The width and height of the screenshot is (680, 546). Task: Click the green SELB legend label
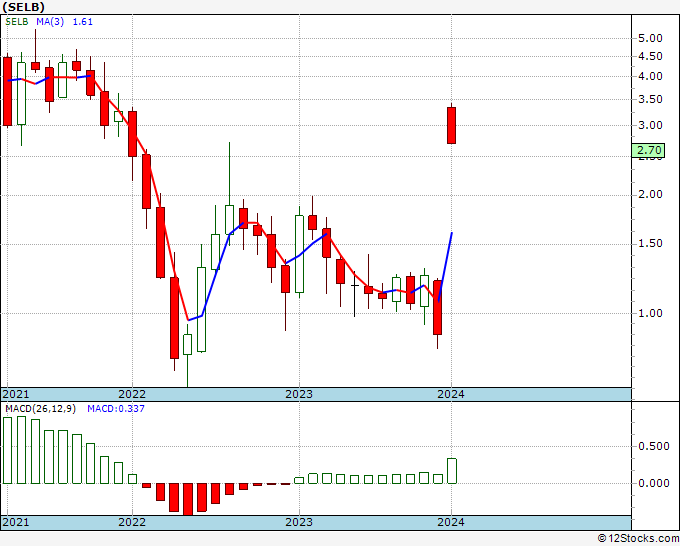tap(17, 22)
